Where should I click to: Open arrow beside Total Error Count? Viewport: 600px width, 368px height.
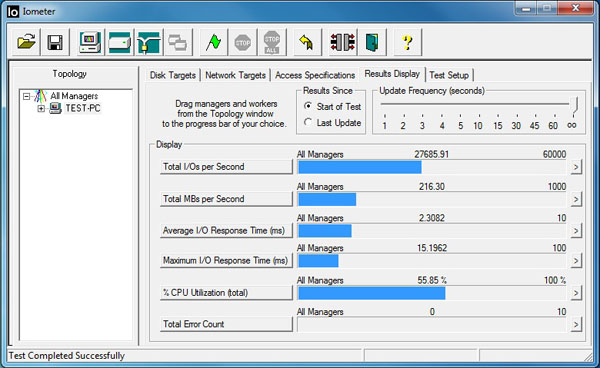(576, 324)
